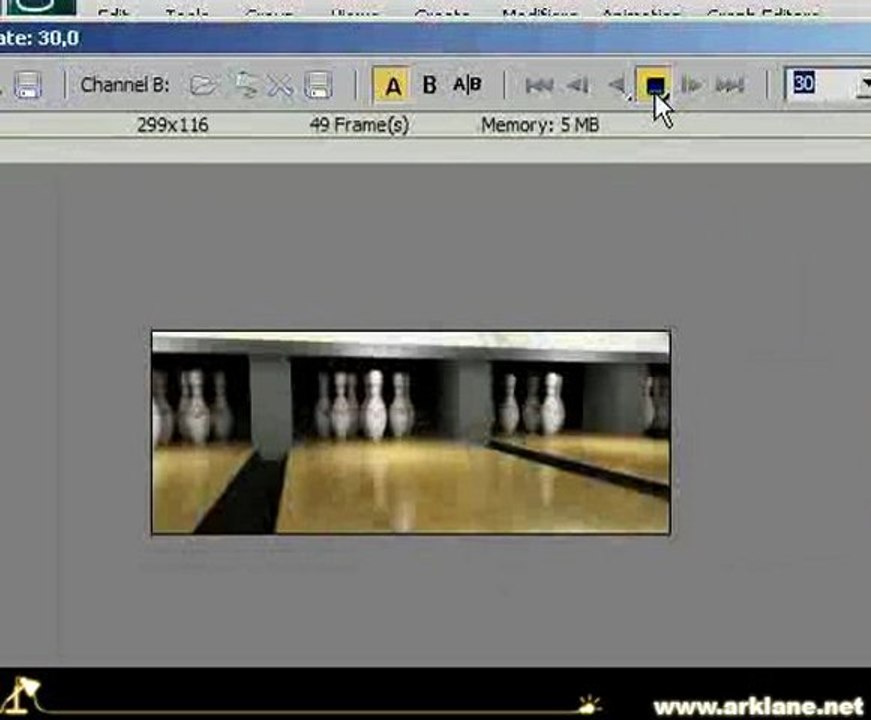Play the animation in reverse

(617, 85)
